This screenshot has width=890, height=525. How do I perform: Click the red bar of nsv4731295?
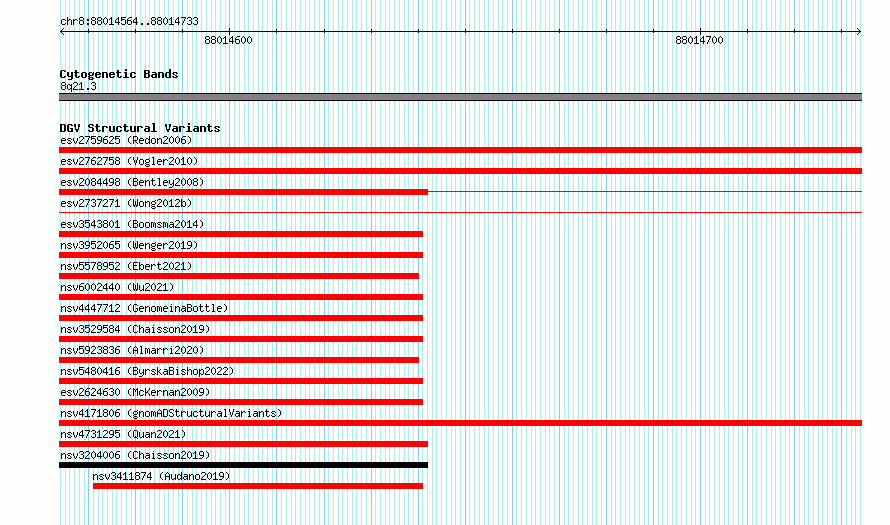pos(244,444)
